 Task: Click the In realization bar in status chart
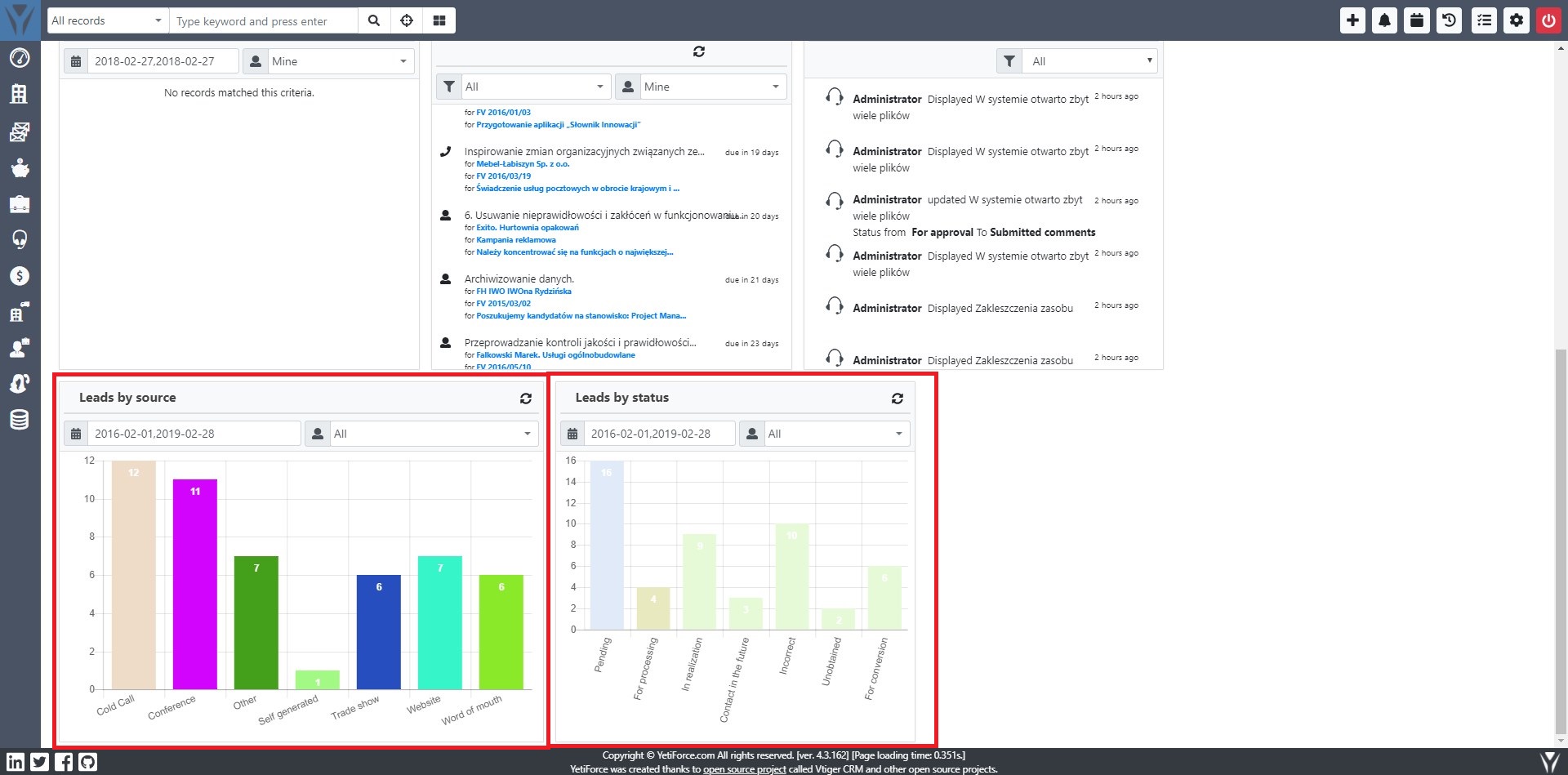point(699,581)
